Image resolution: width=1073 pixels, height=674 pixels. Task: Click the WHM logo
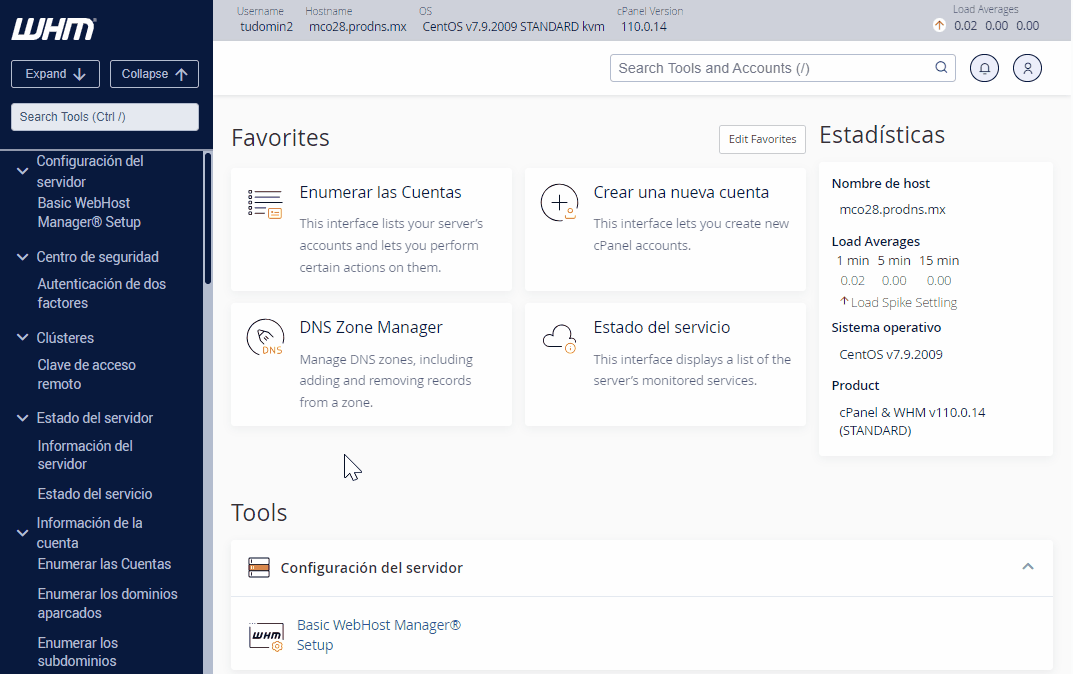click(53, 29)
